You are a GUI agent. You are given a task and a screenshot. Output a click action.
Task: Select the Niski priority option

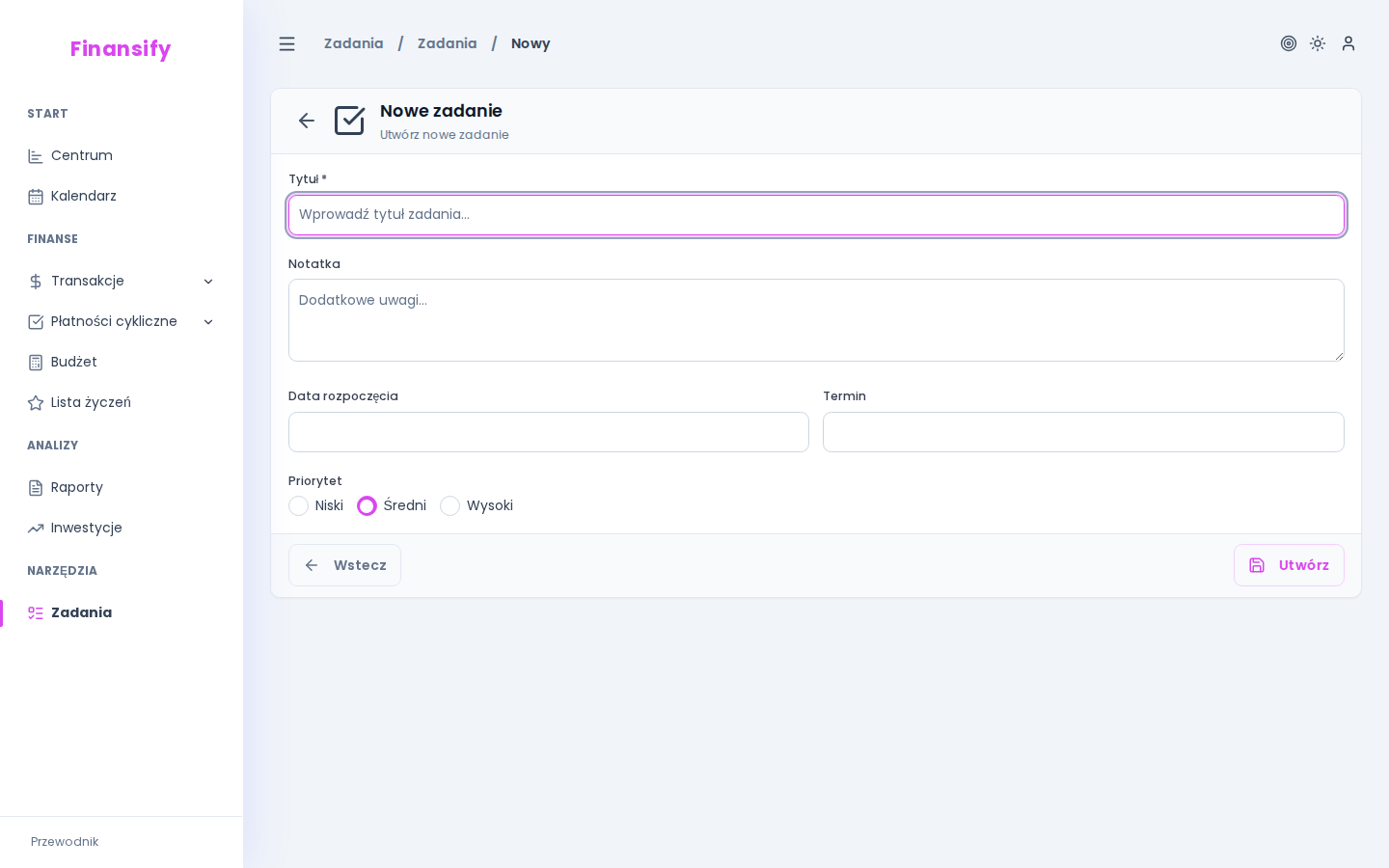pos(299,505)
